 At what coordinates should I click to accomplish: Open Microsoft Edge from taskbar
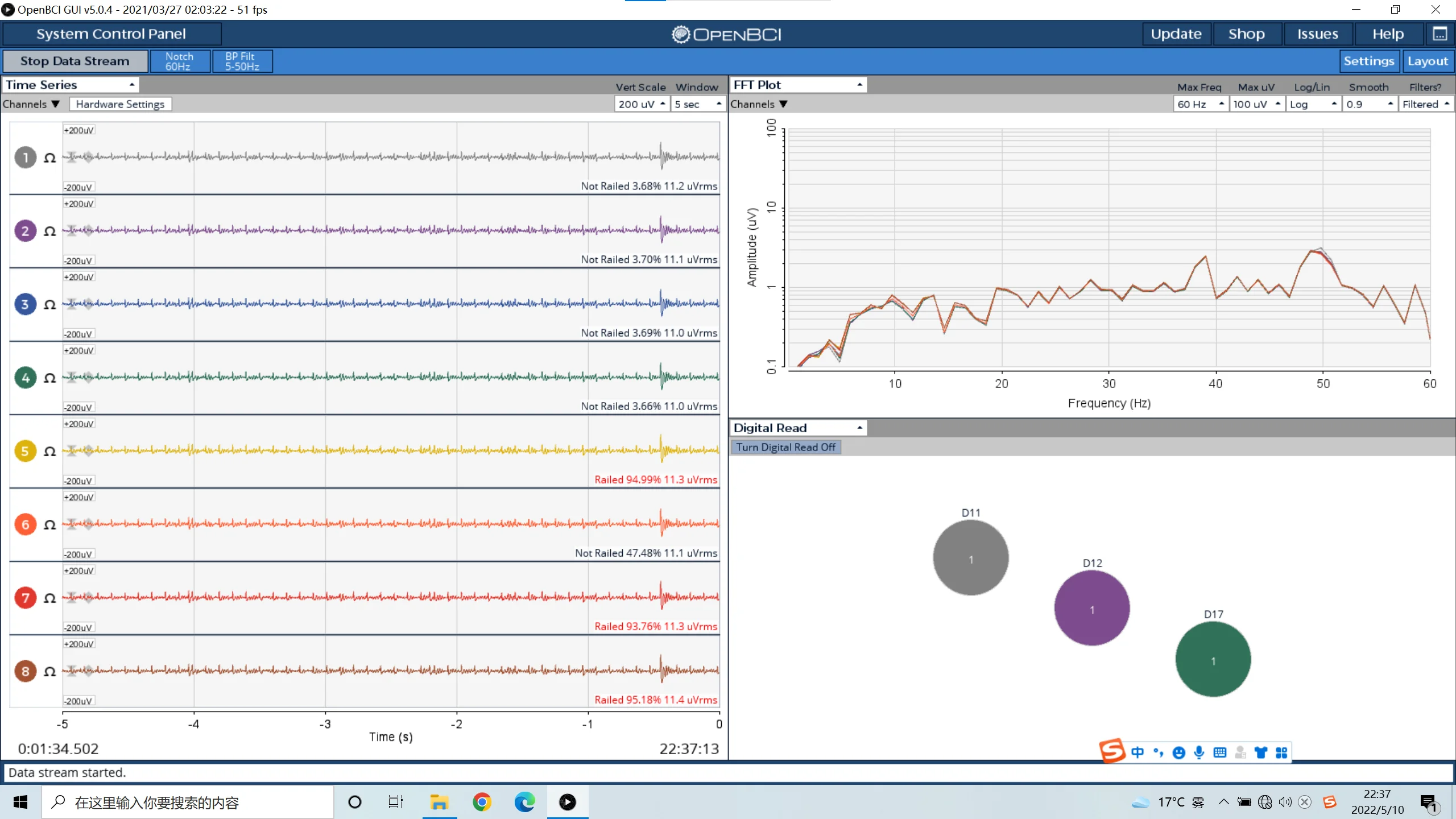(x=524, y=802)
